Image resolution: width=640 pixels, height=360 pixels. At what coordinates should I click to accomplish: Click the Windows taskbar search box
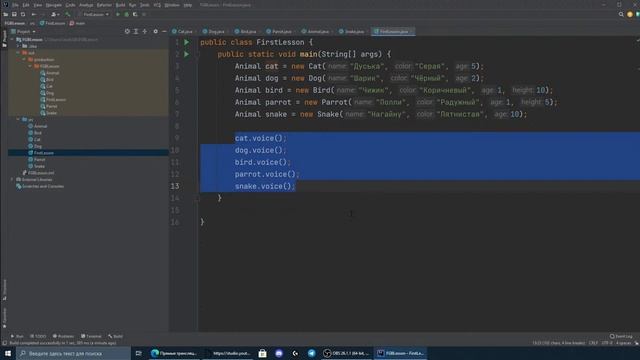click(x=73, y=353)
